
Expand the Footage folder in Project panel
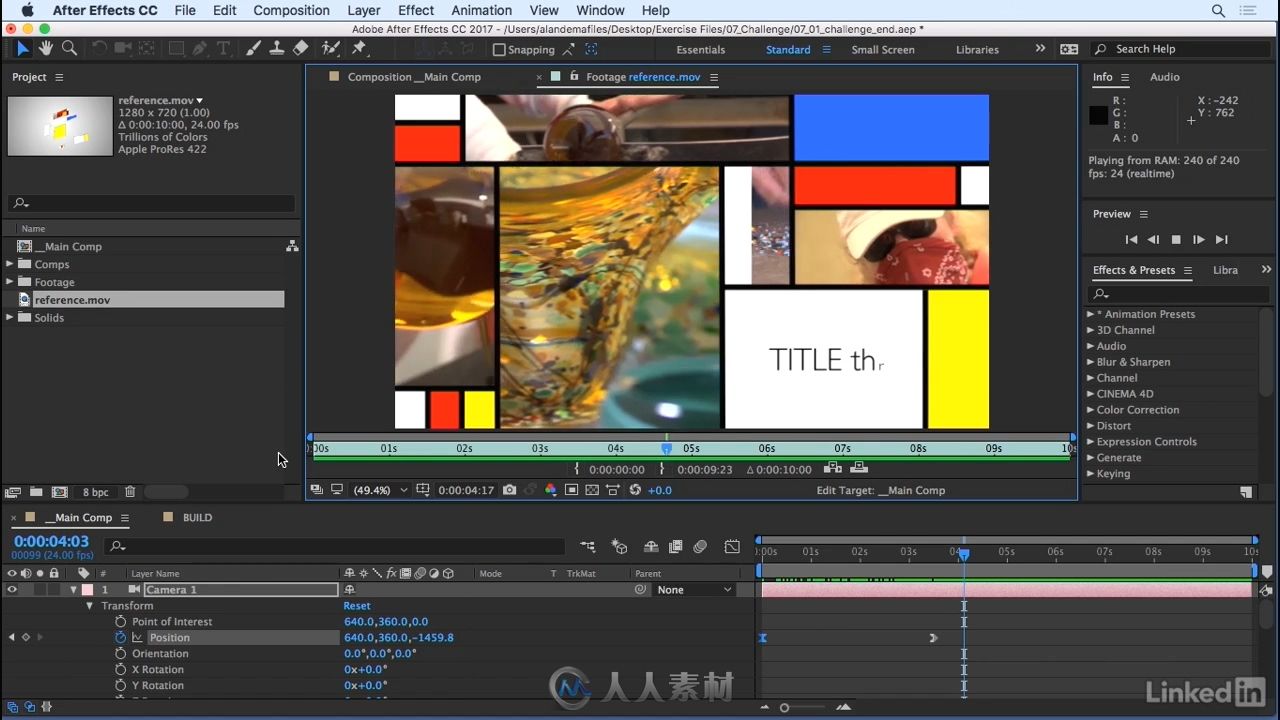click(10, 282)
